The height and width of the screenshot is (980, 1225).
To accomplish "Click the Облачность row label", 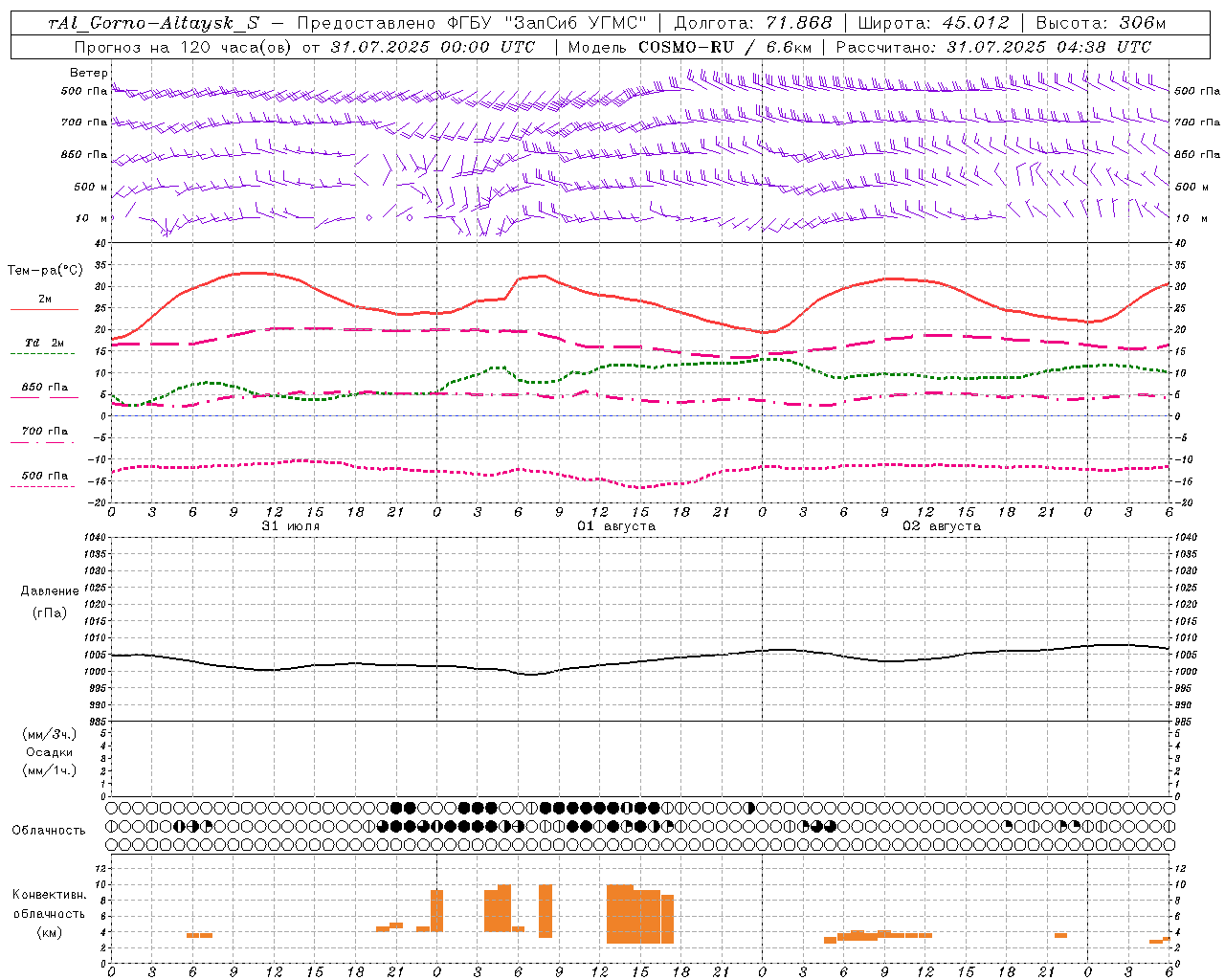I will pyautogui.click(x=49, y=831).
